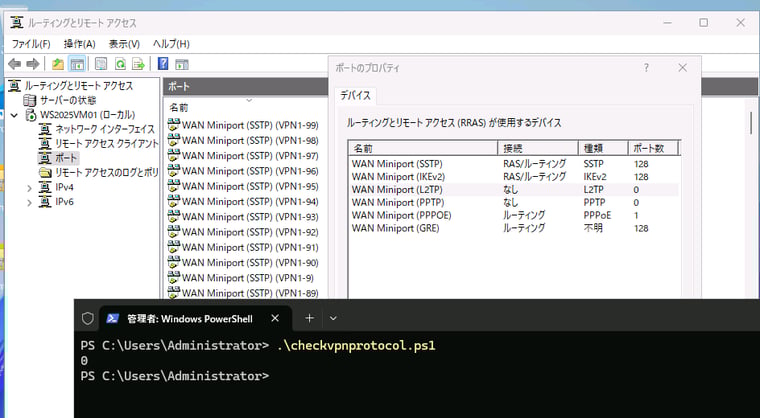Go up one level with the folder icon

[x=58, y=64]
